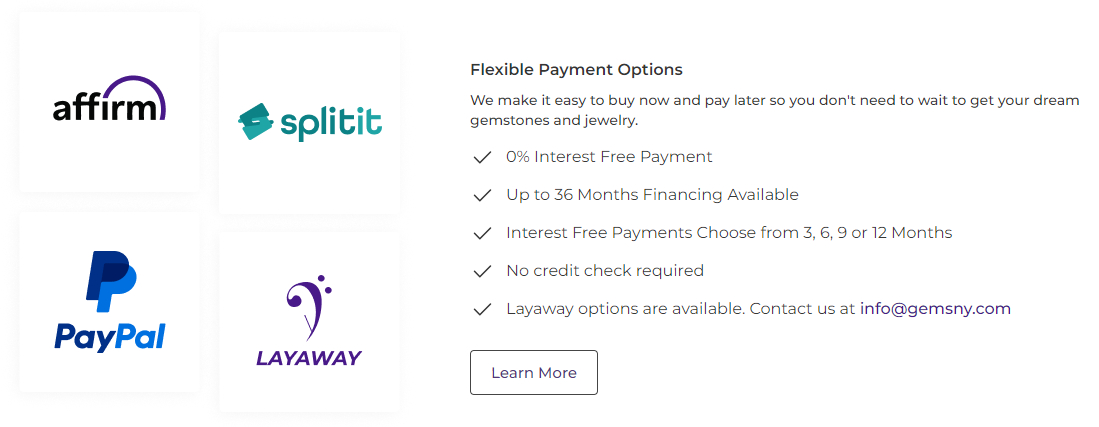Click the PayPal logo
Viewport: 1099px width, 427px height.
pos(109,301)
